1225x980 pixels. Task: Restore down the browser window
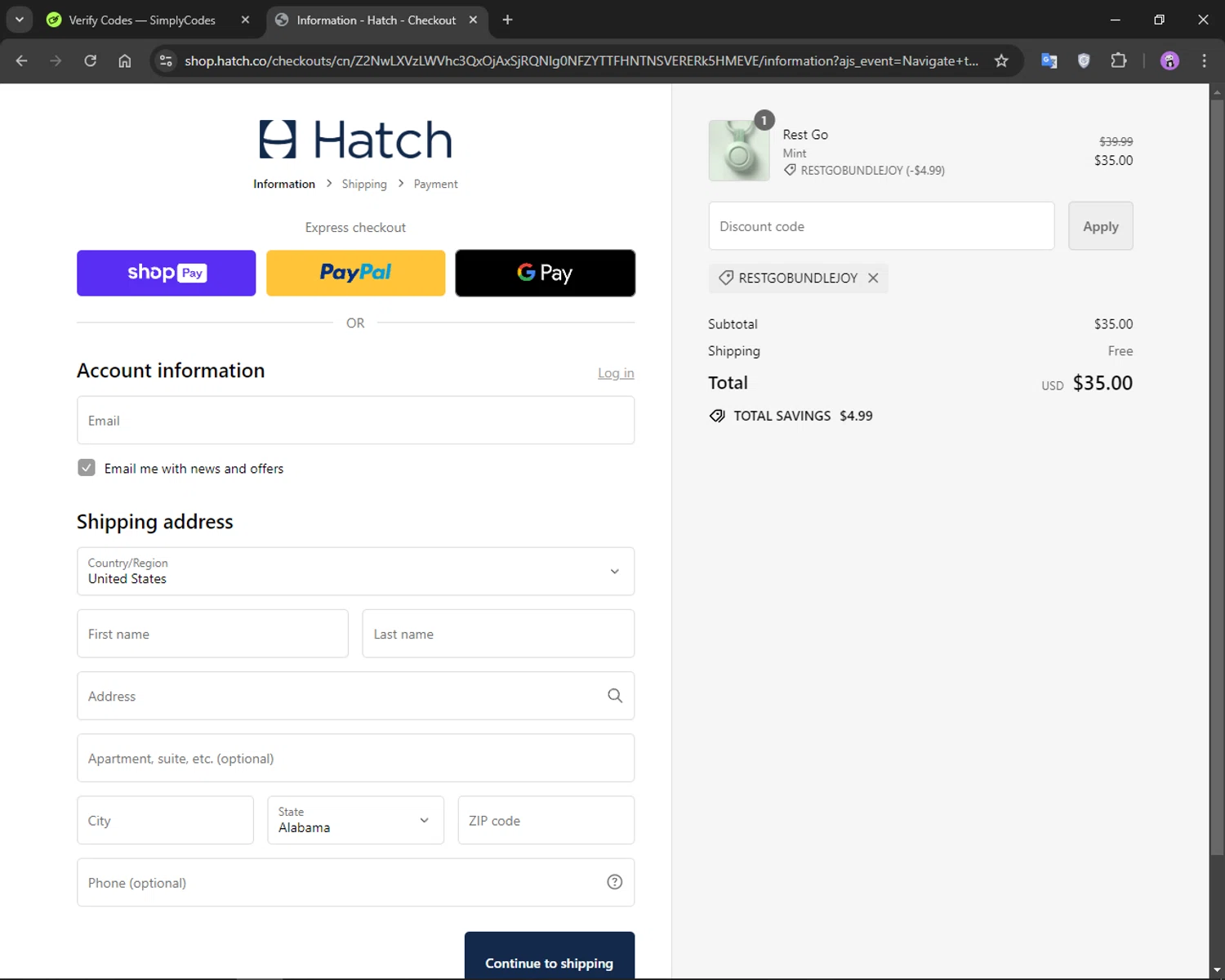[x=1159, y=20]
